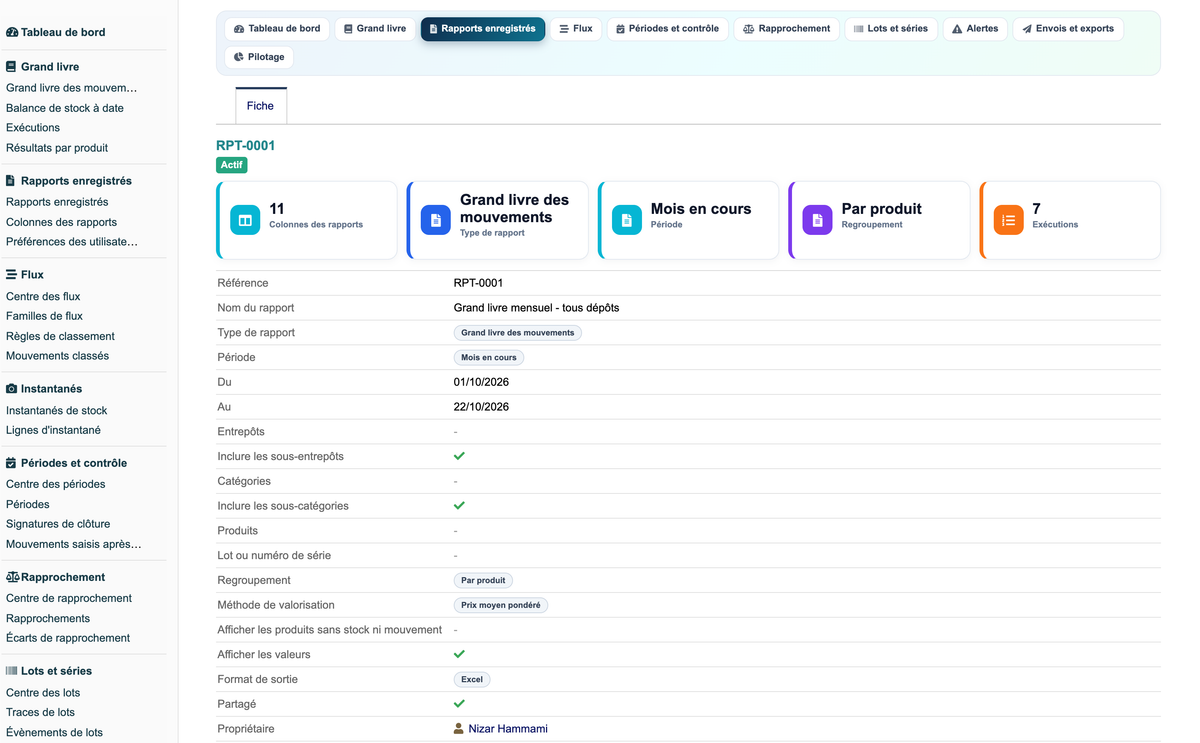Click the Prix moyen pondéré badge

pyautogui.click(x=501, y=605)
